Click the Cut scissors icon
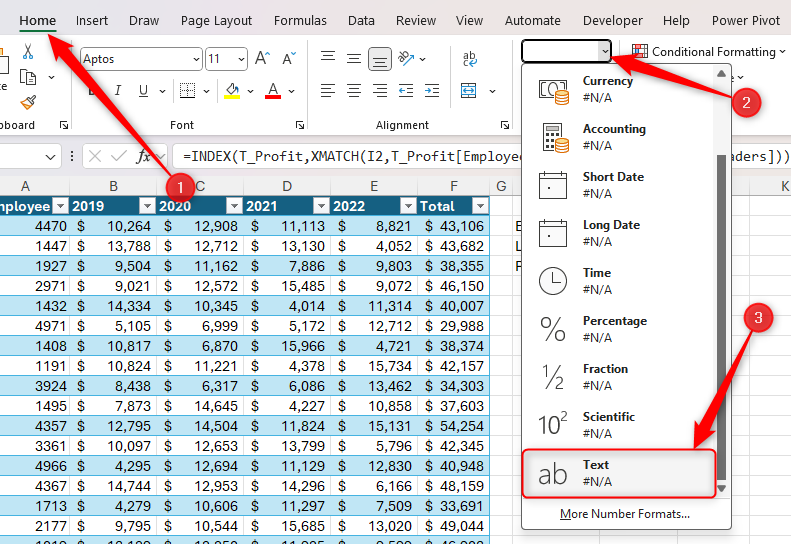The height and width of the screenshot is (544, 791). (28, 51)
